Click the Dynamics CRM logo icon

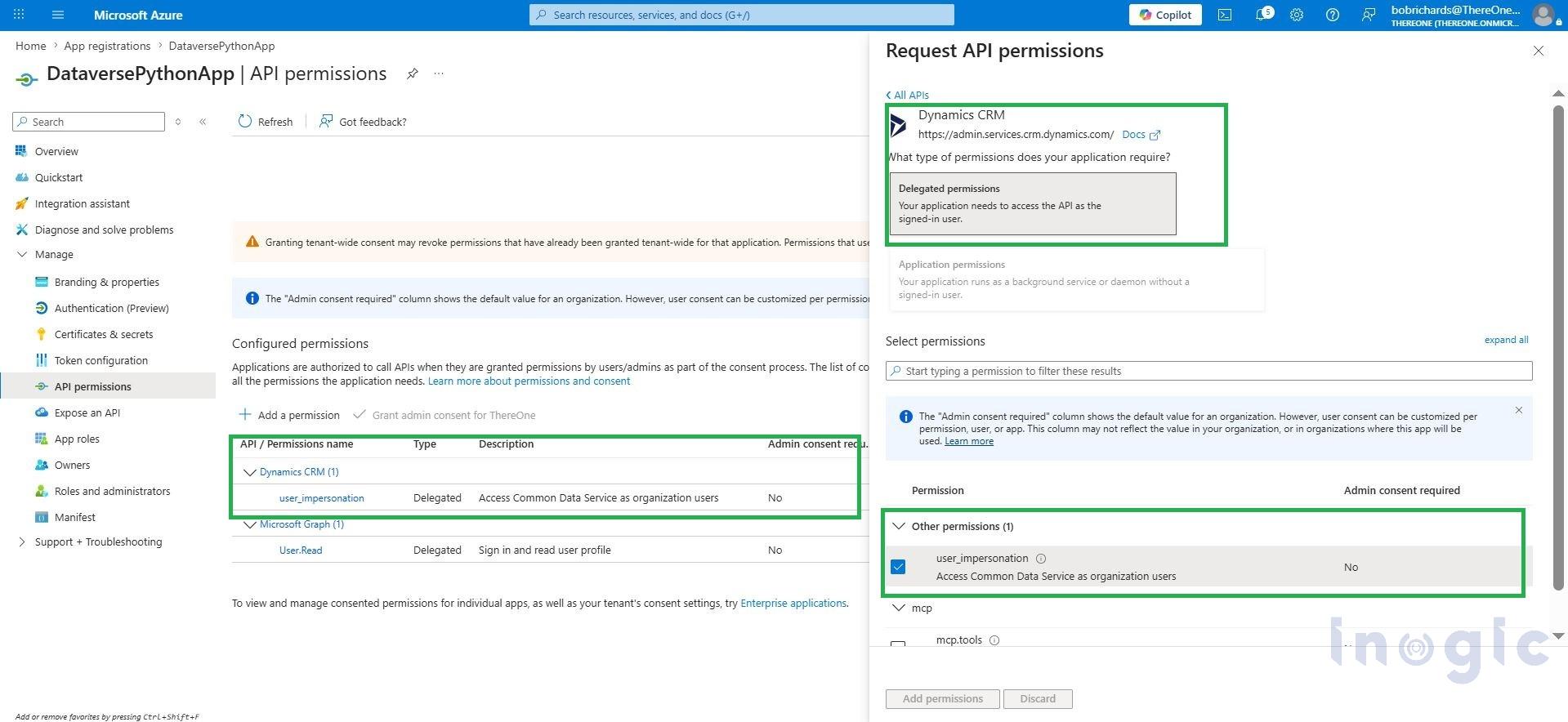click(x=899, y=125)
